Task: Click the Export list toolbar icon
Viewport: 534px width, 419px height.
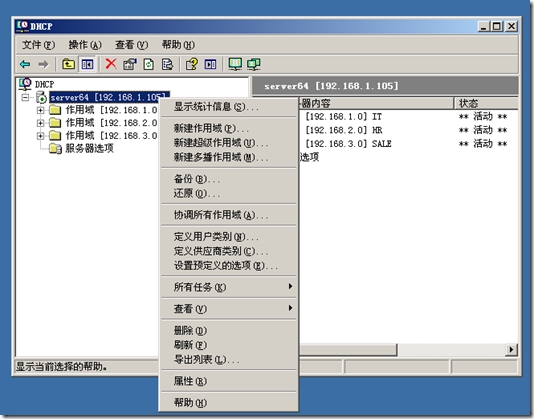Action: [167, 64]
